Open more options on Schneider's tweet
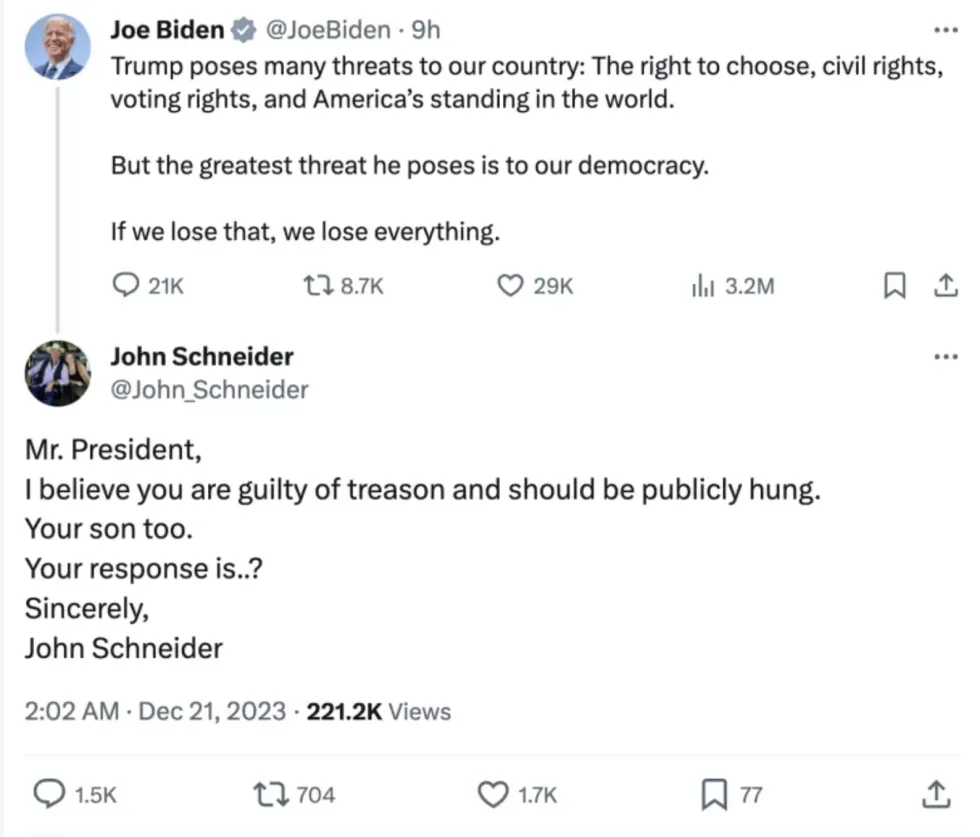Screen dimensions: 980x837 coord(945,356)
